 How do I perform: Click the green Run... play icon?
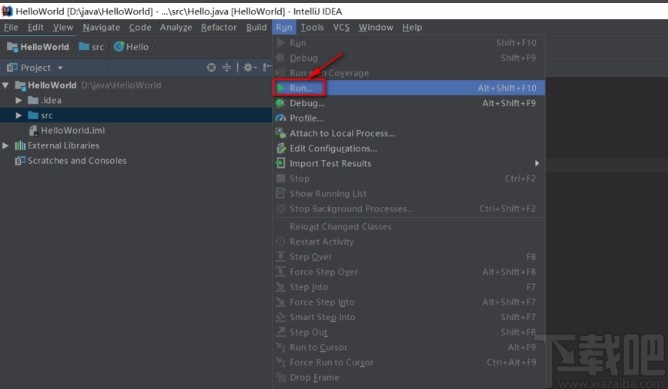click(280, 88)
